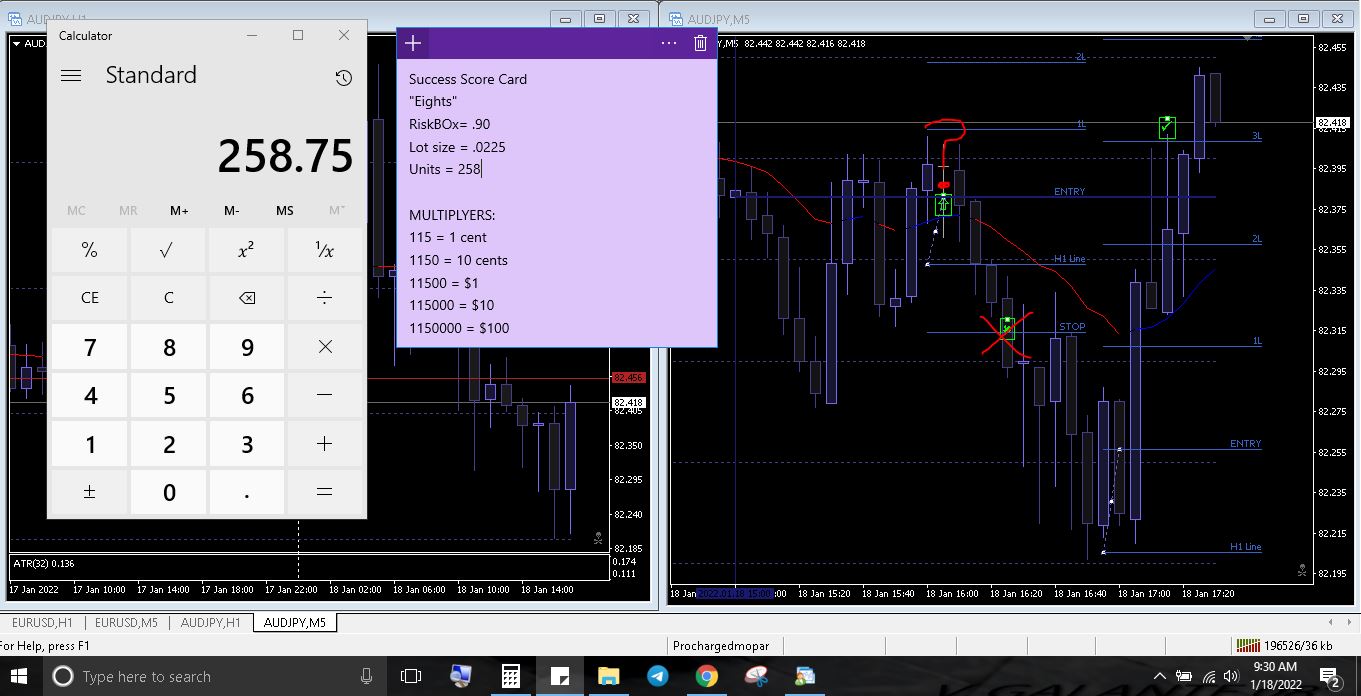Click the Windows Start button
This screenshot has height=696, width=1361.
[x=20, y=677]
